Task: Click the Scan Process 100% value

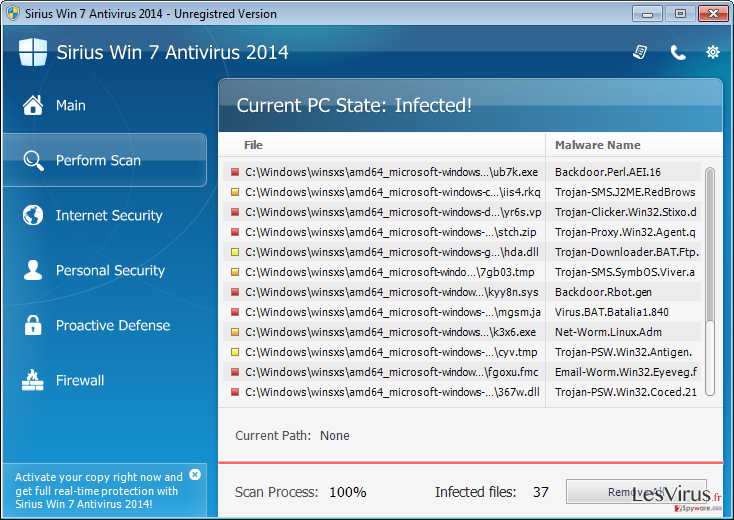Action: [347, 492]
